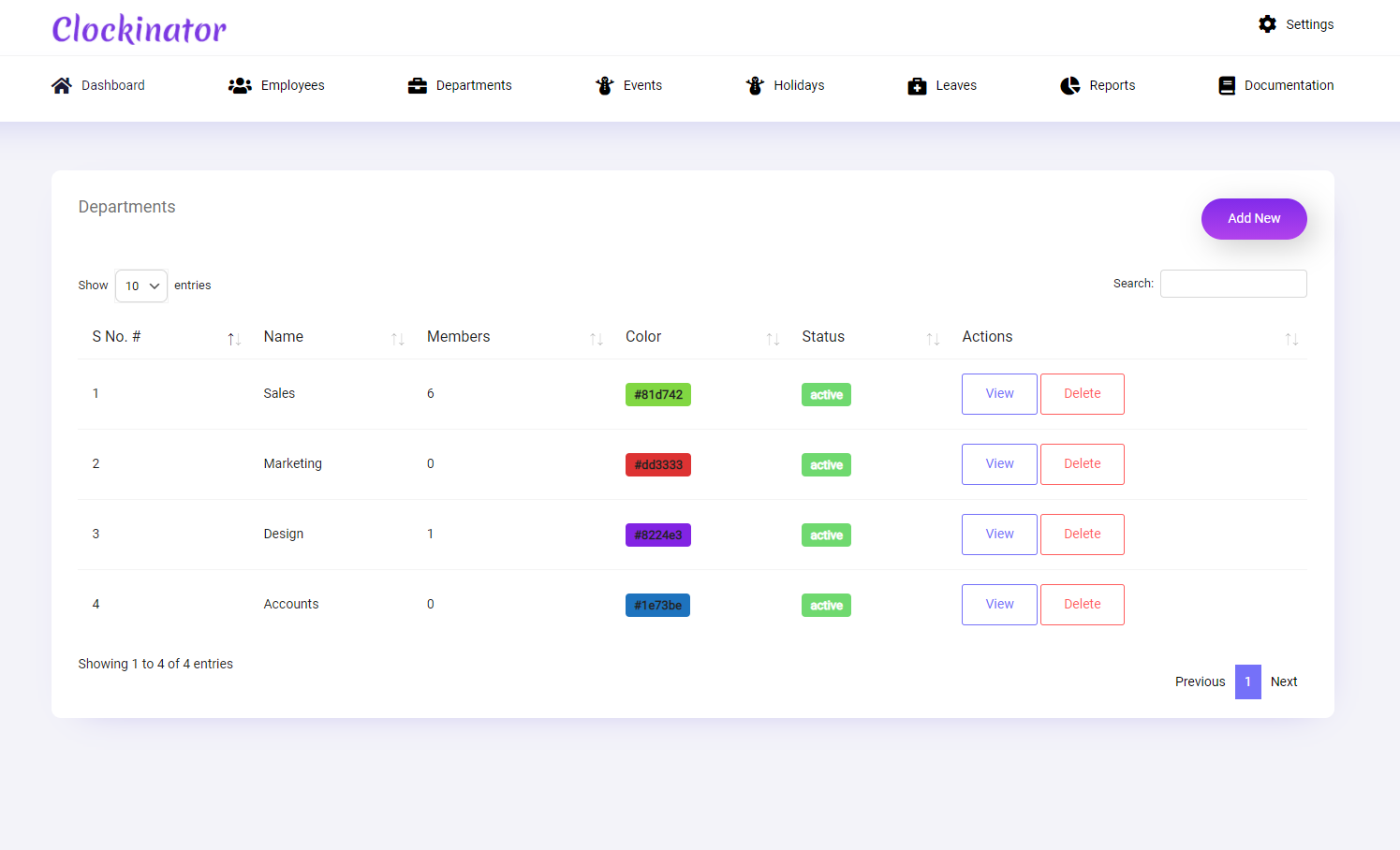The image size is (1400, 850).
Task: Click the Departments briefcase icon
Action: point(418,85)
